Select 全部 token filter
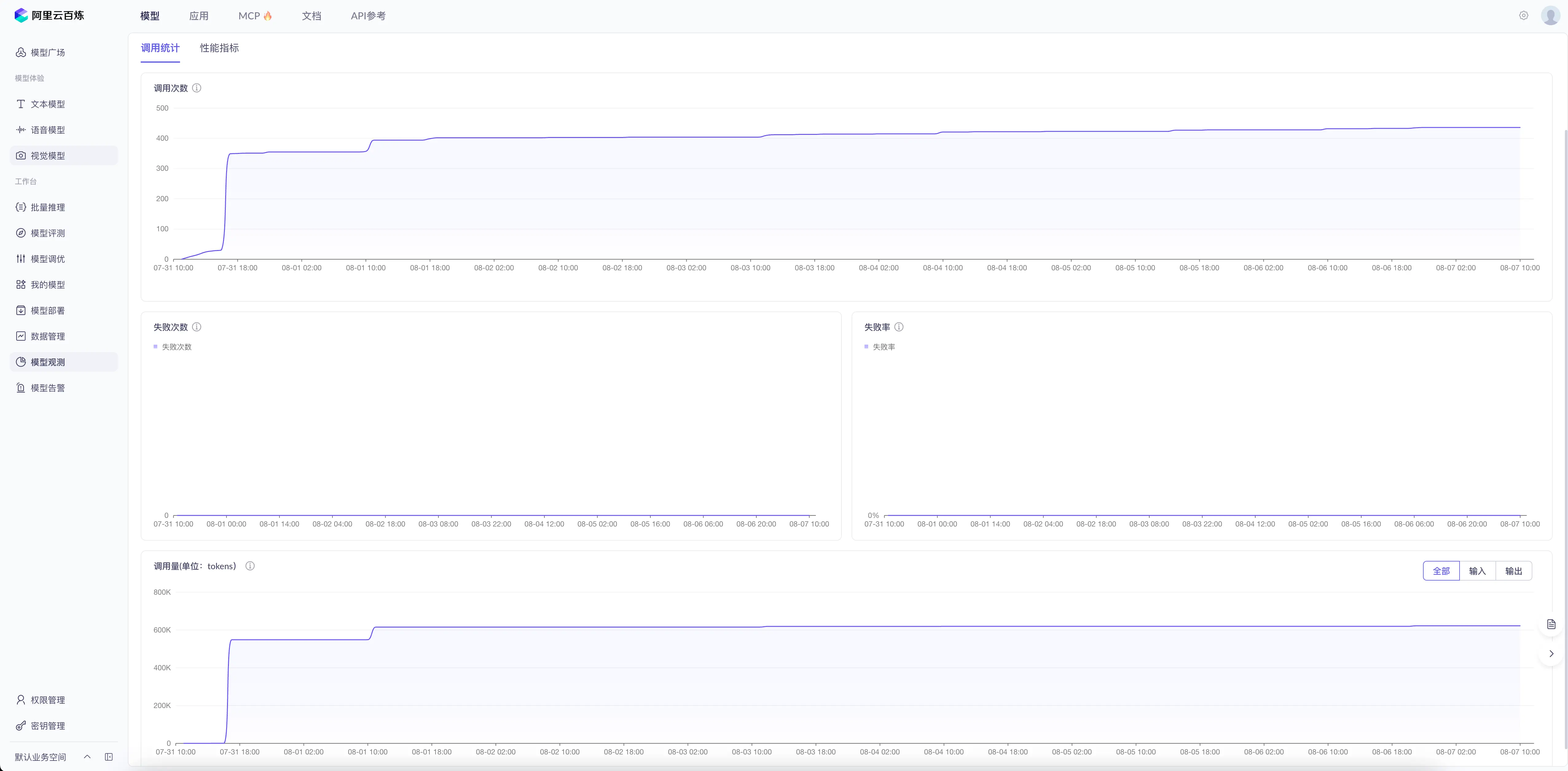Viewport: 1568px width, 771px height. [x=1441, y=571]
